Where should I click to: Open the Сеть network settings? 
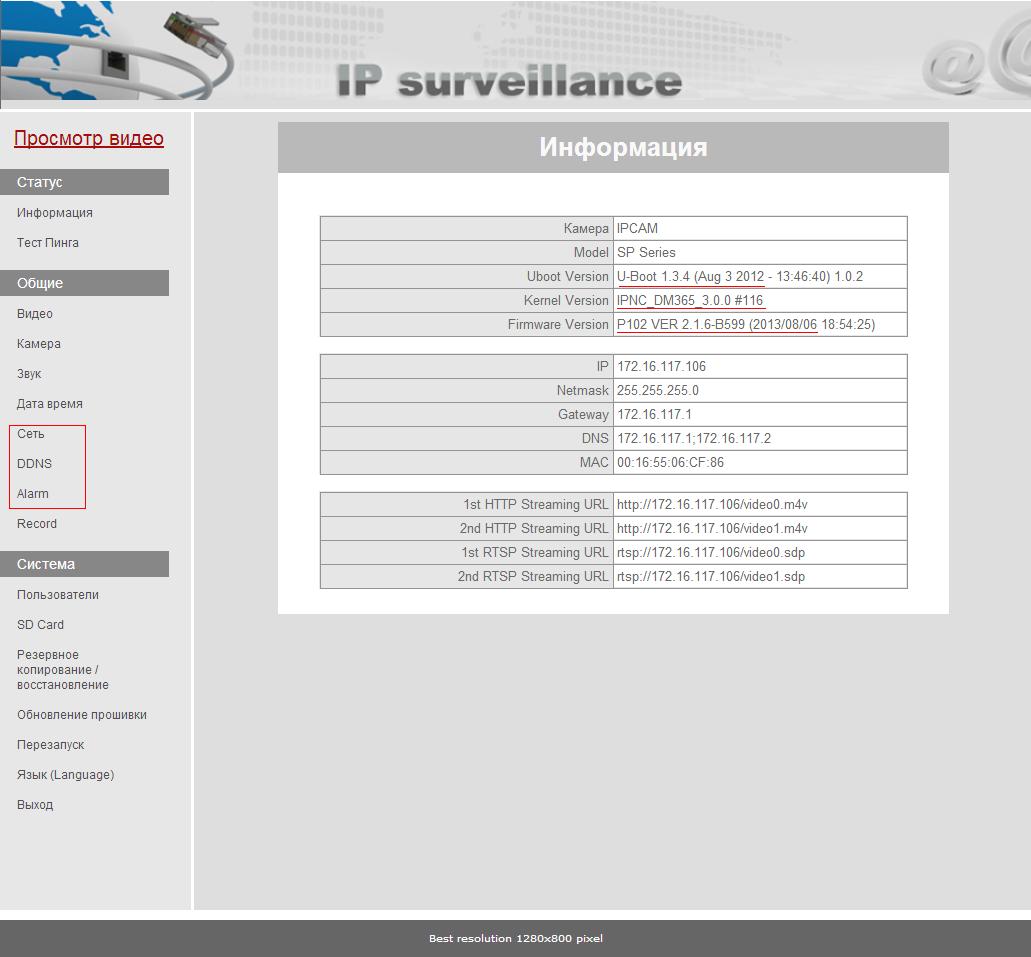31,434
